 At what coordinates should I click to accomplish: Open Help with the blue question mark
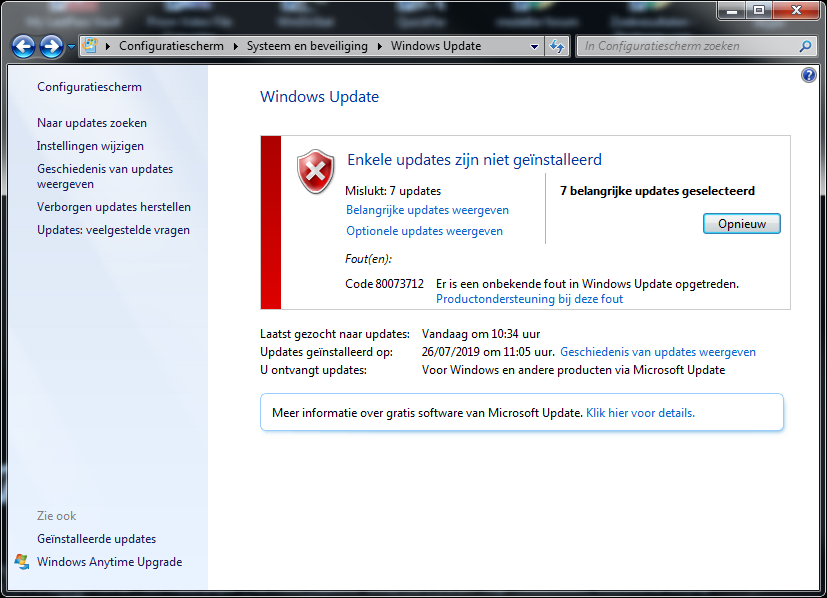coord(809,75)
